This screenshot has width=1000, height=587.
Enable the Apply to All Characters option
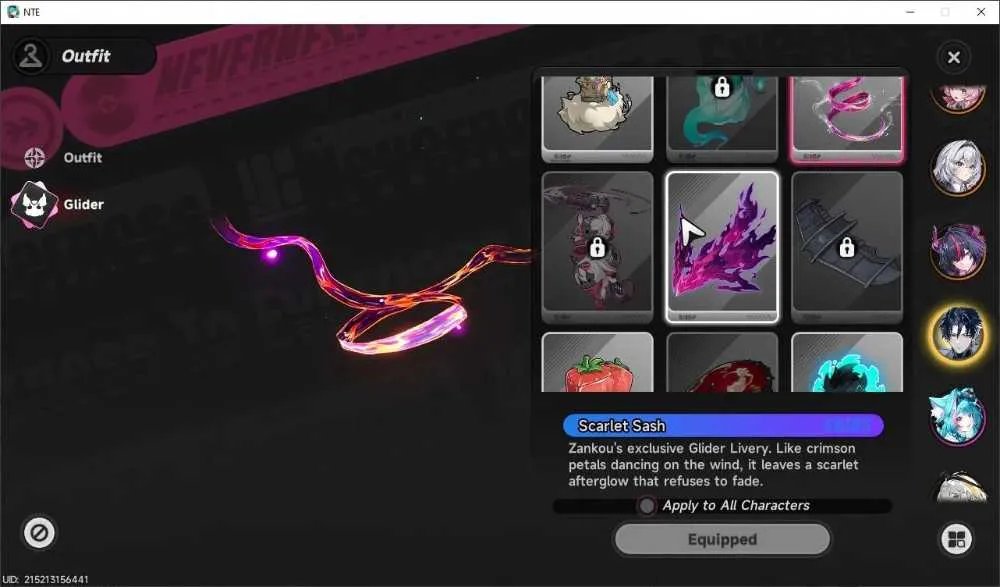coord(647,506)
